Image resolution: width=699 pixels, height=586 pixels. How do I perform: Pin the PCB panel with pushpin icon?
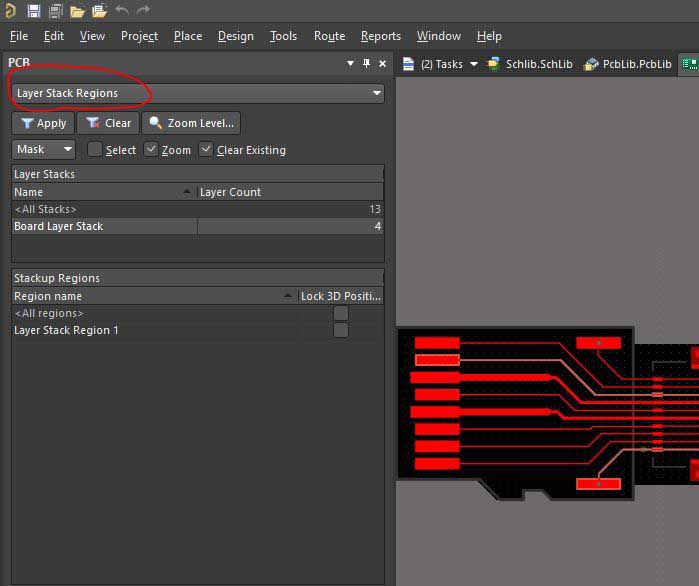pos(366,63)
